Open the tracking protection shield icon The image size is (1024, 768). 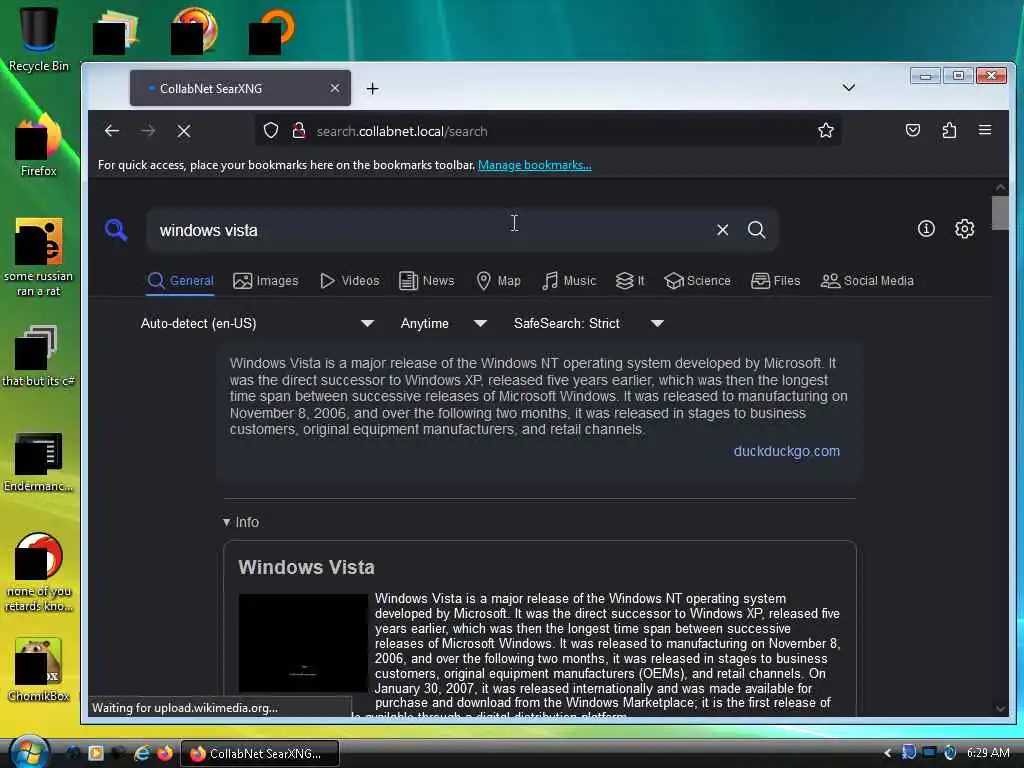pyautogui.click(x=270, y=131)
